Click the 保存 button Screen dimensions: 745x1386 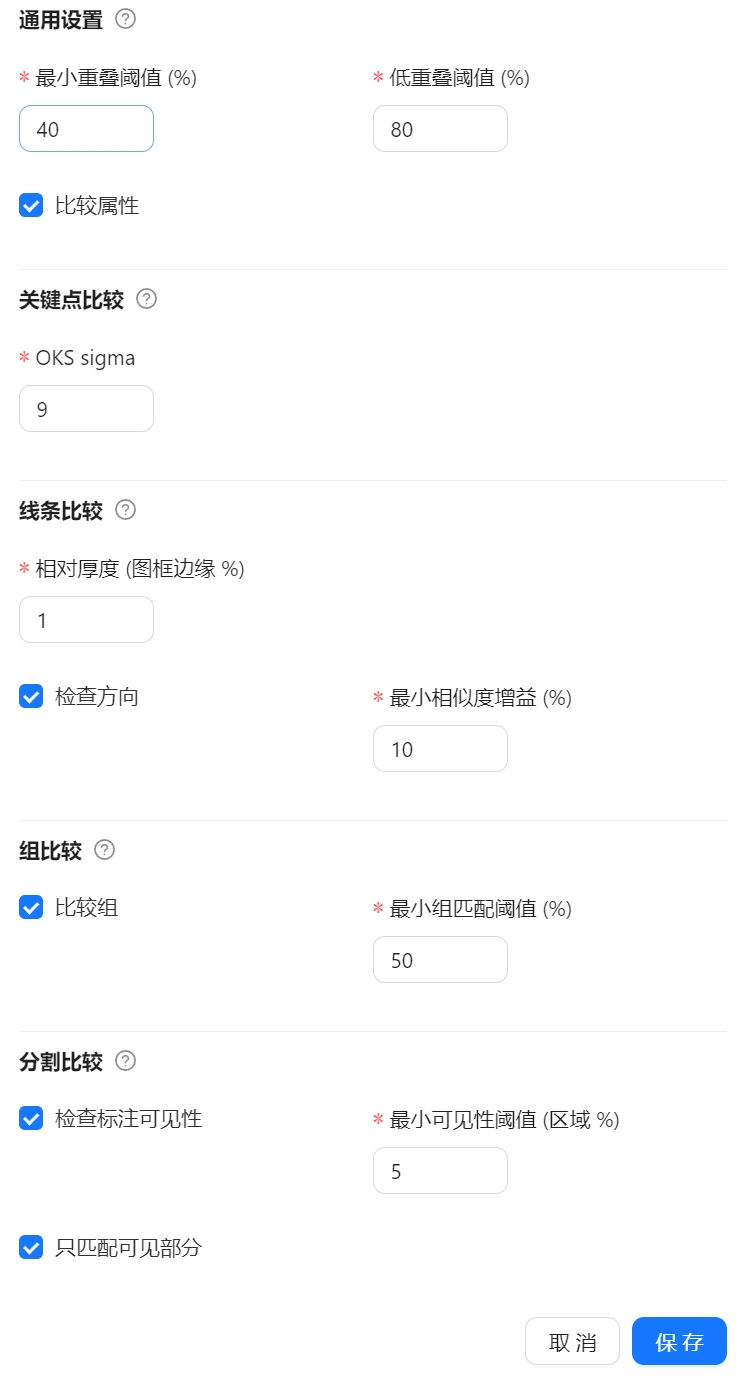click(679, 1341)
